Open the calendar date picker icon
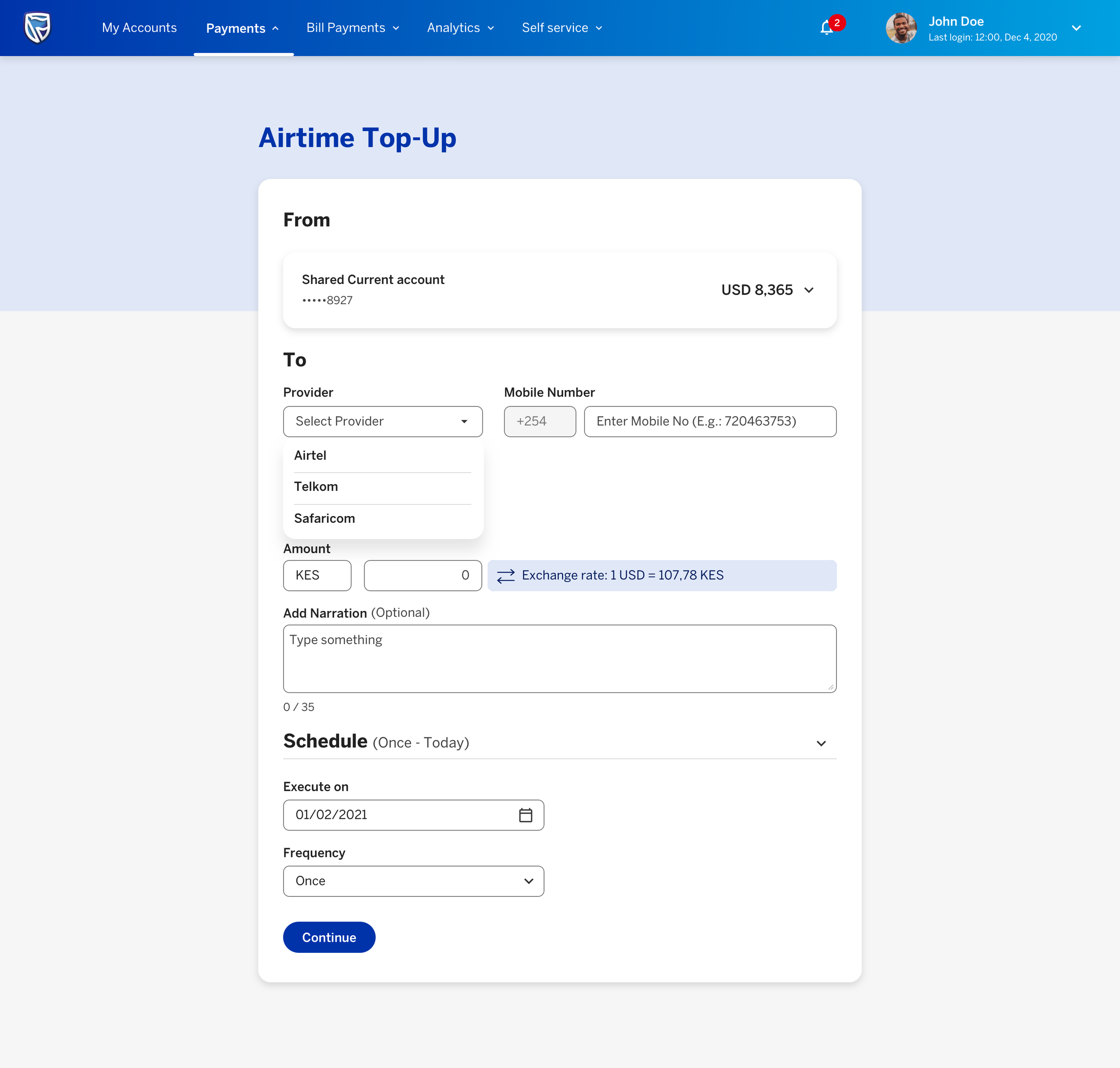This screenshot has width=1120, height=1068. [x=526, y=815]
